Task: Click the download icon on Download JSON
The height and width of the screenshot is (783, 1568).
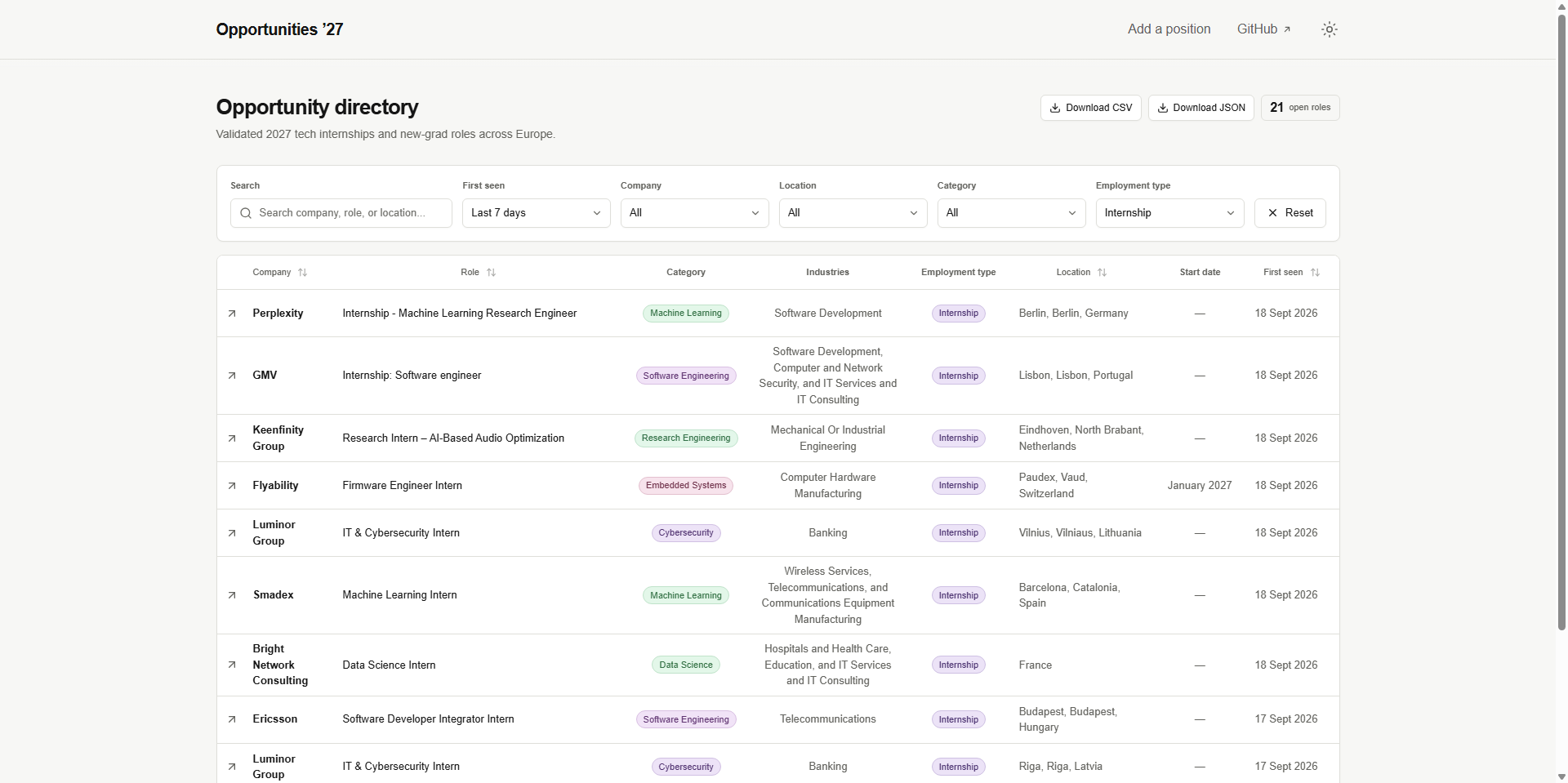Action: pos(1162,108)
